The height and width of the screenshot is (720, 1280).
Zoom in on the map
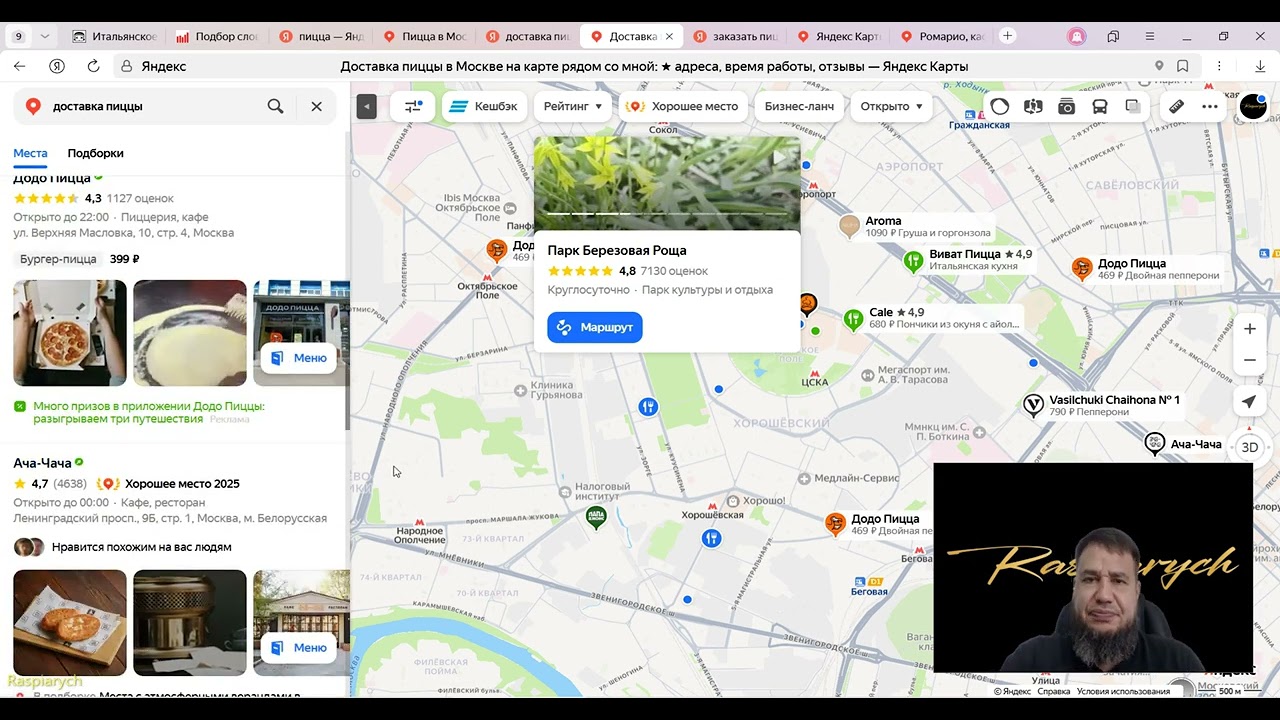pos(1250,329)
